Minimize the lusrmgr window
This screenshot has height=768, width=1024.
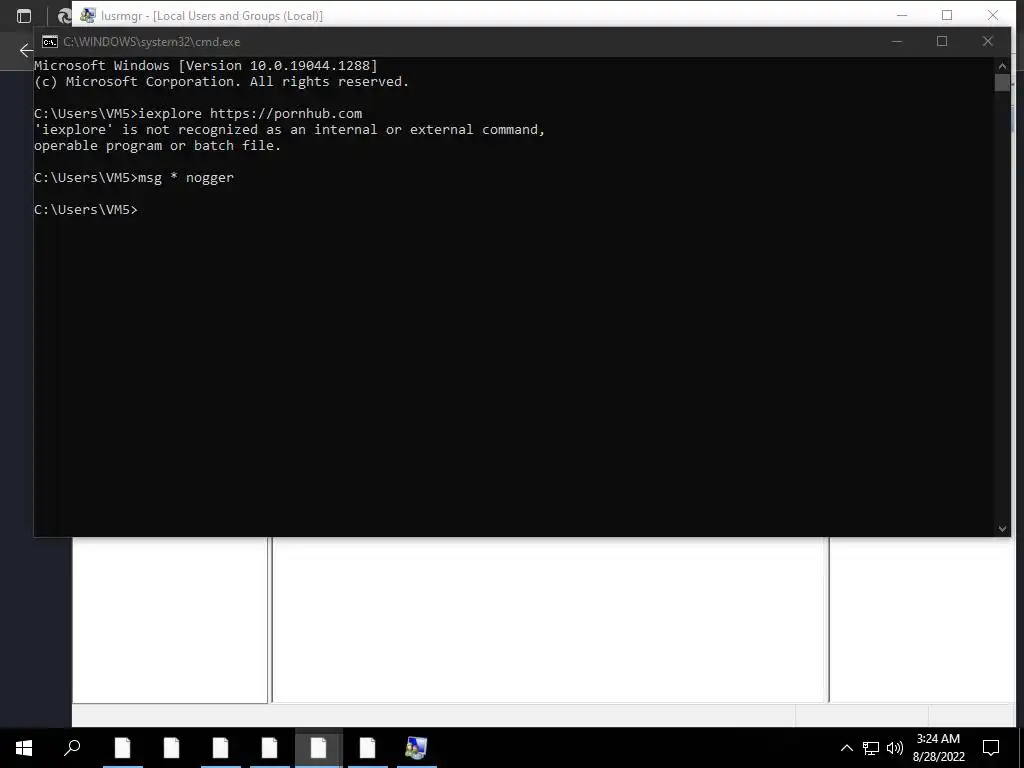(902, 15)
